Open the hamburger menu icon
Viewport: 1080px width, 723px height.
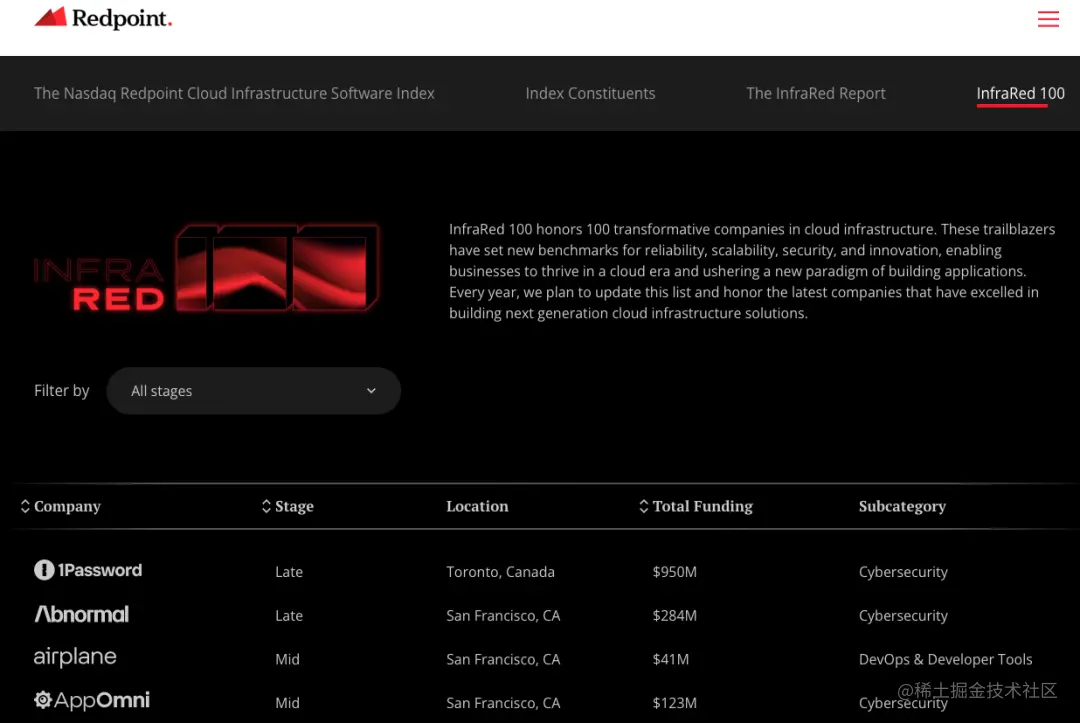pos(1048,19)
